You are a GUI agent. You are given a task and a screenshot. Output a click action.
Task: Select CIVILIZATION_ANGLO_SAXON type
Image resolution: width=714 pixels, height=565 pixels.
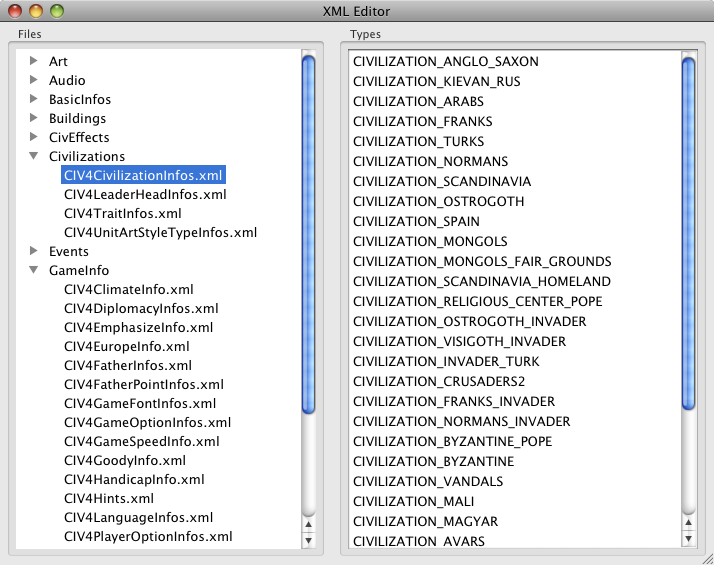click(446, 61)
